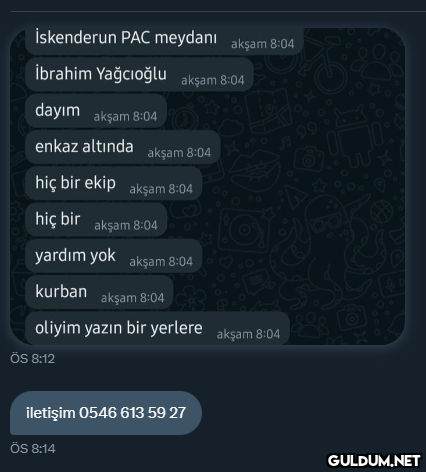Click the 'iletişim 0546 613 59 27' bubble
Image resolution: width=426 pixels, height=472 pixels.
(106, 413)
